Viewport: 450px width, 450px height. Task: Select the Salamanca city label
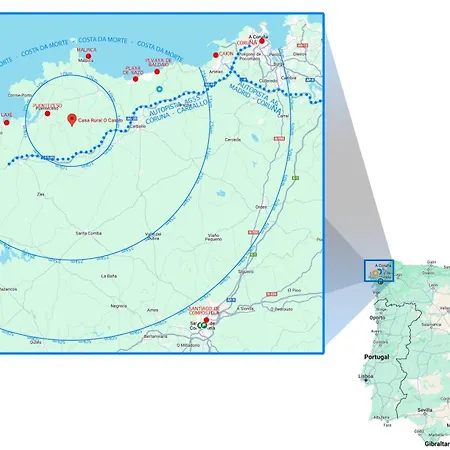431,324
